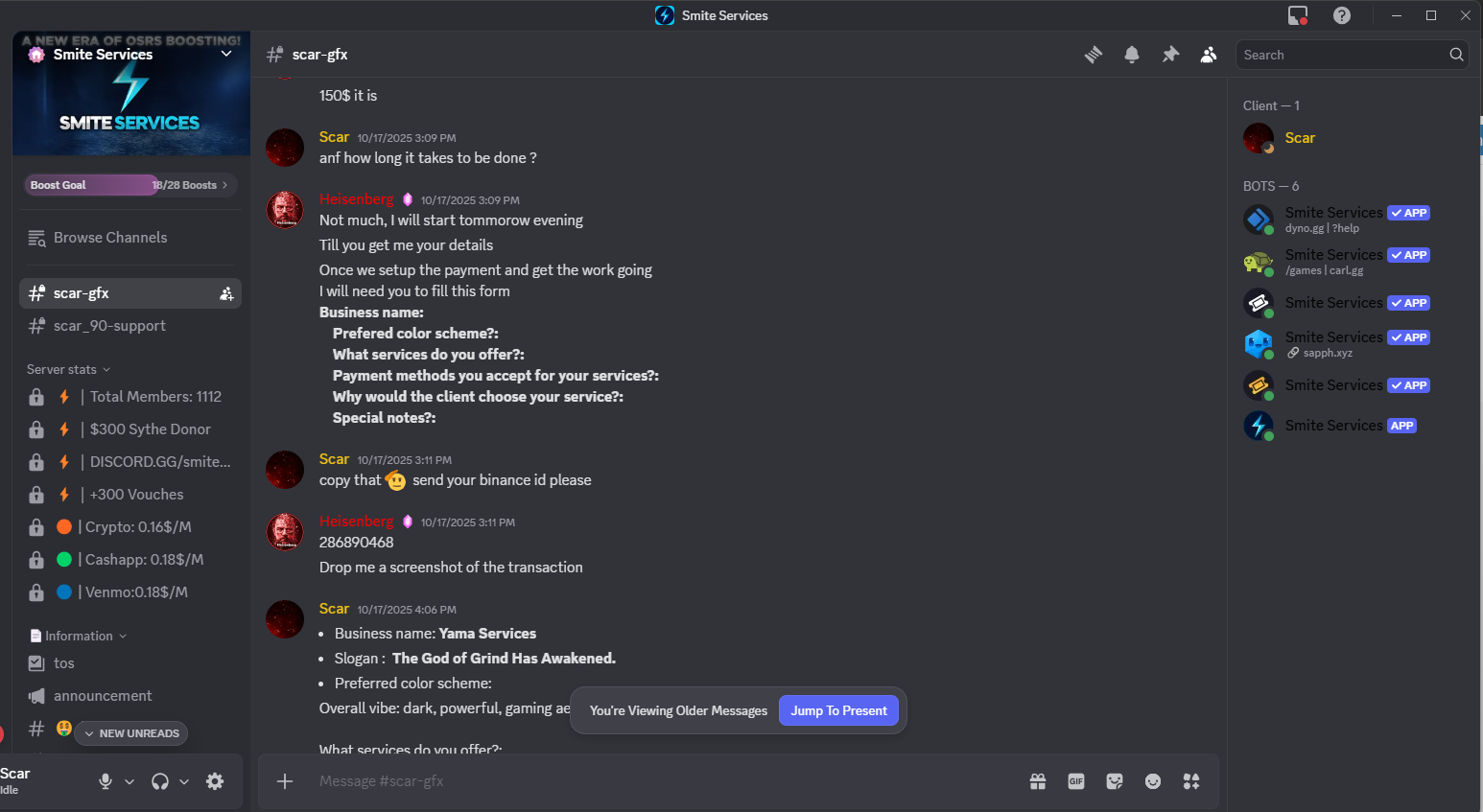Screen dimensions: 1483x812
Task: Open the GIF picker
Action: pos(1076,781)
